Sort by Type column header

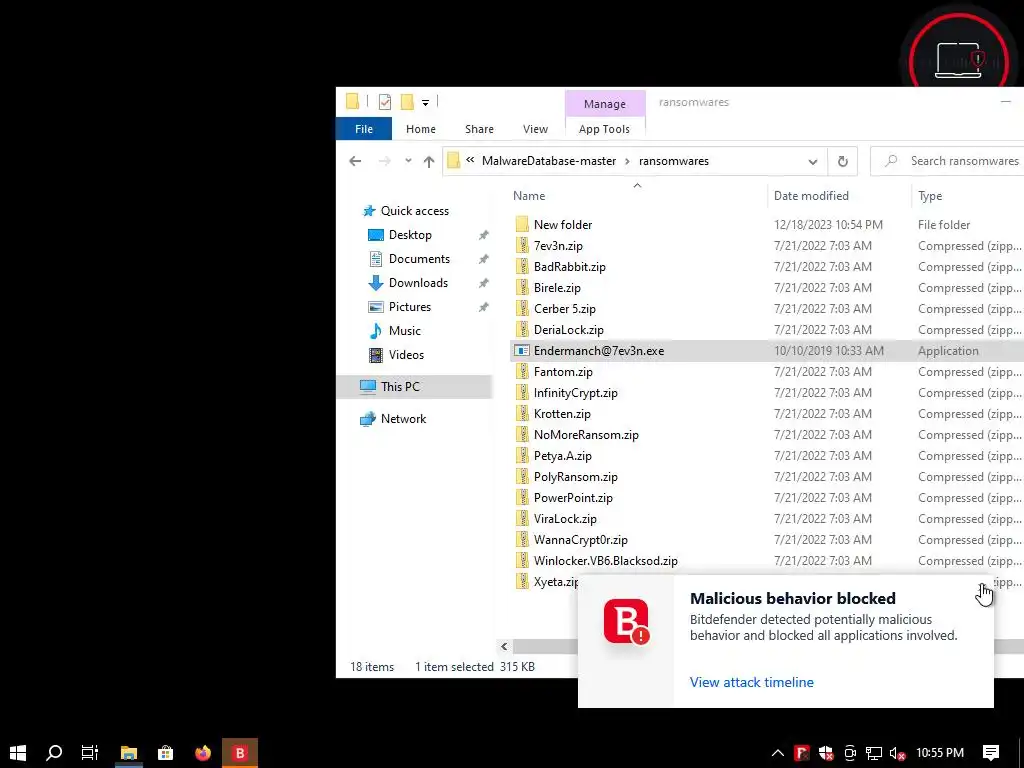point(930,196)
